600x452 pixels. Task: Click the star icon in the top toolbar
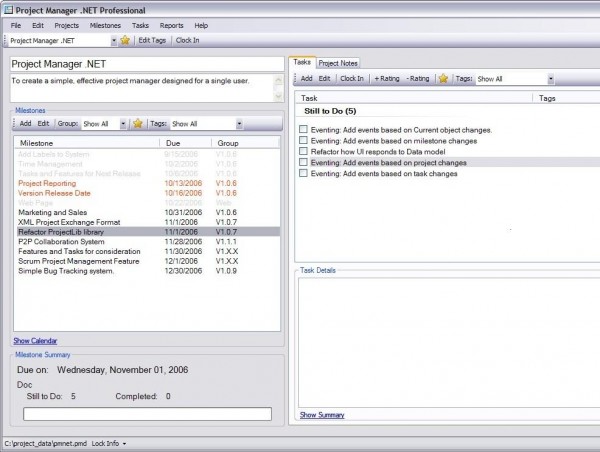point(125,41)
